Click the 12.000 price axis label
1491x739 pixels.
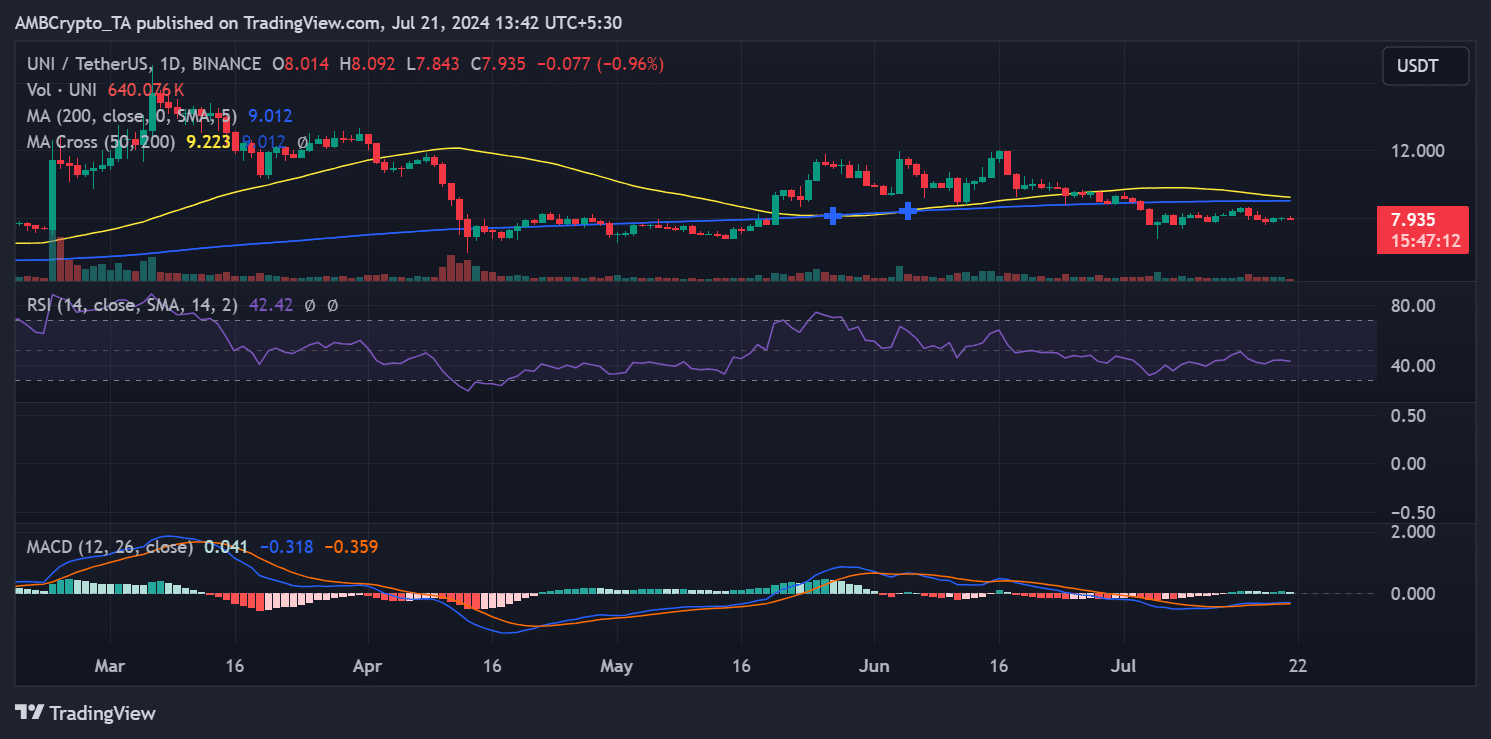click(x=1419, y=151)
